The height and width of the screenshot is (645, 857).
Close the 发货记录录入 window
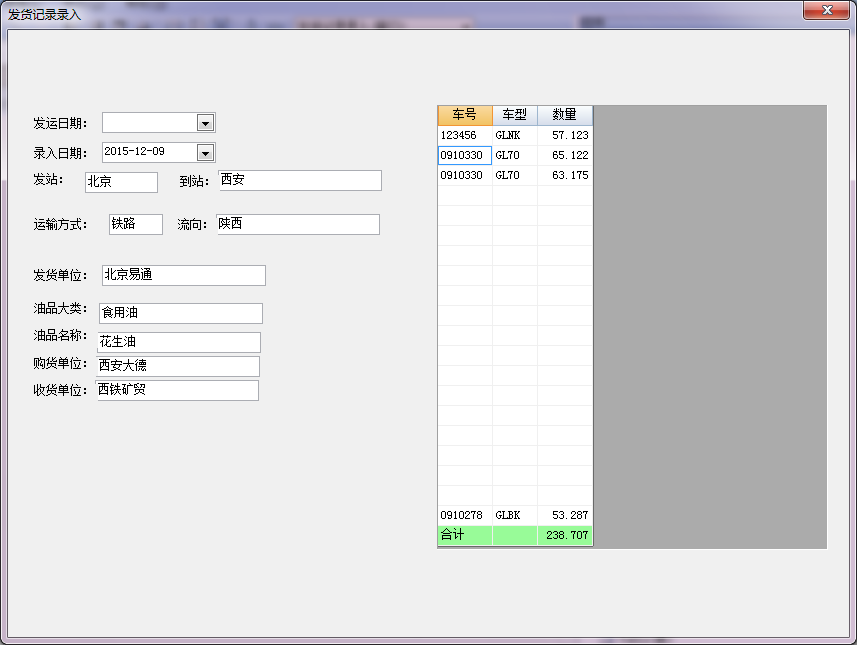click(x=826, y=10)
